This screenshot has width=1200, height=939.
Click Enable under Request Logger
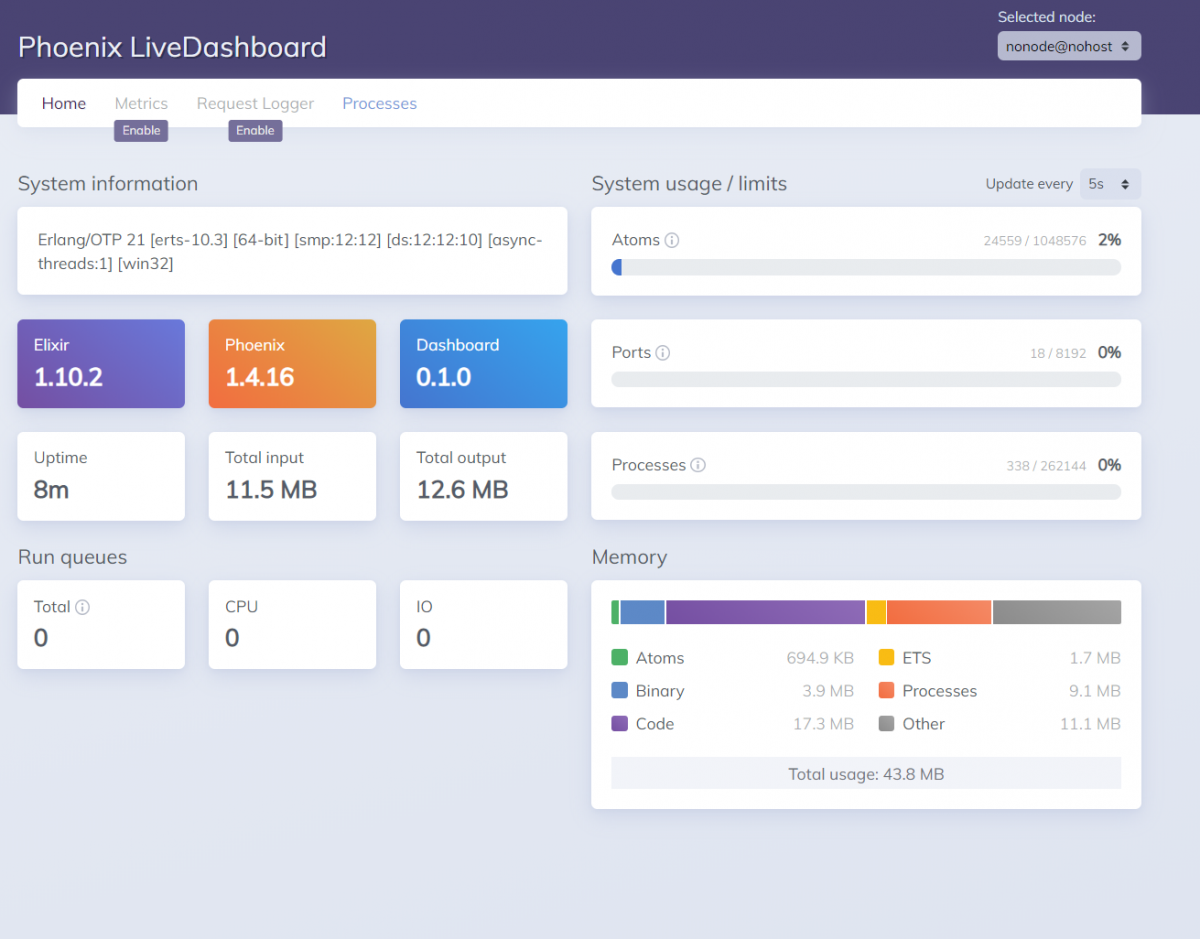point(255,130)
